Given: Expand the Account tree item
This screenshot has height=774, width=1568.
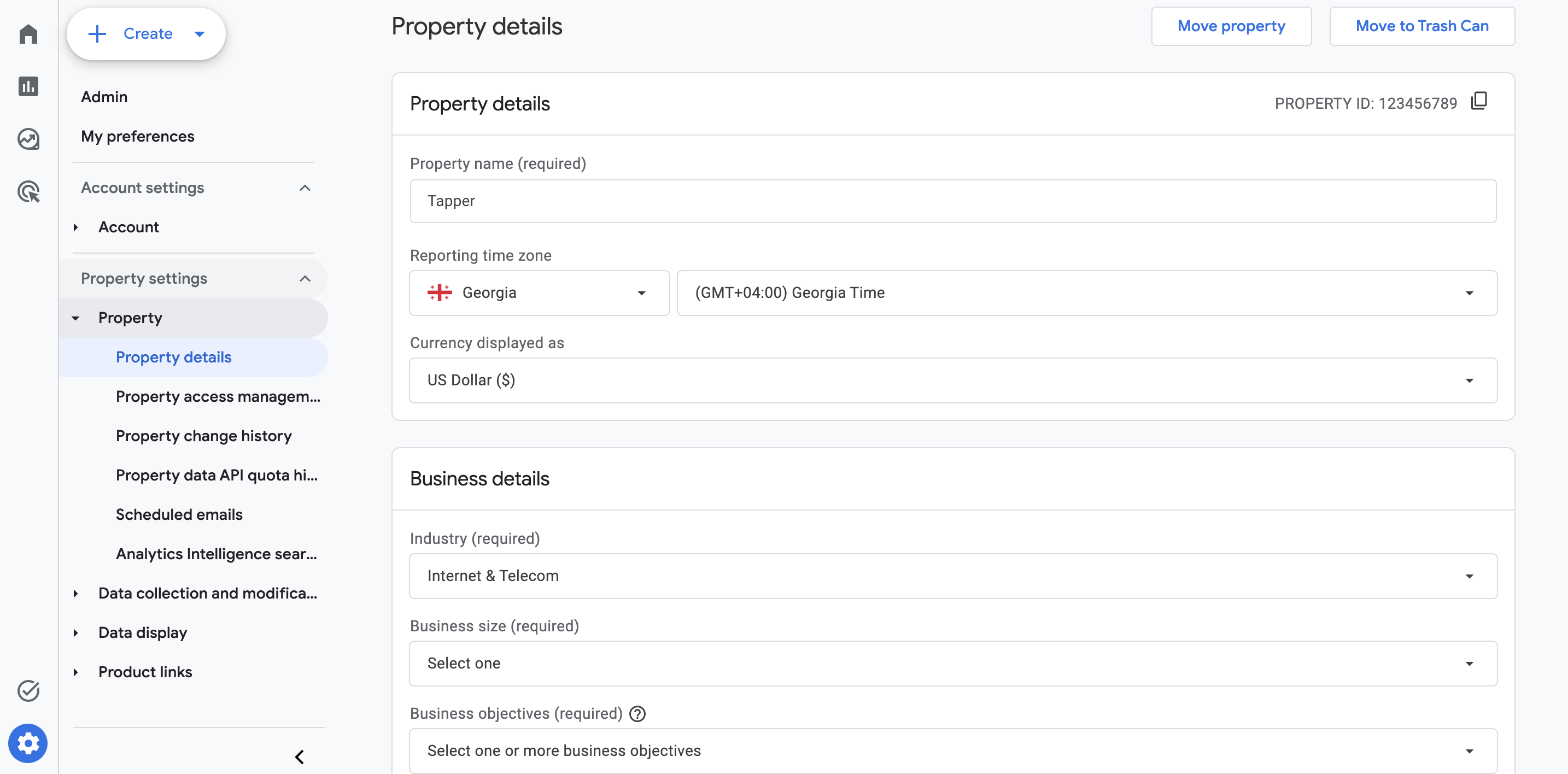Looking at the screenshot, I should pos(75,227).
